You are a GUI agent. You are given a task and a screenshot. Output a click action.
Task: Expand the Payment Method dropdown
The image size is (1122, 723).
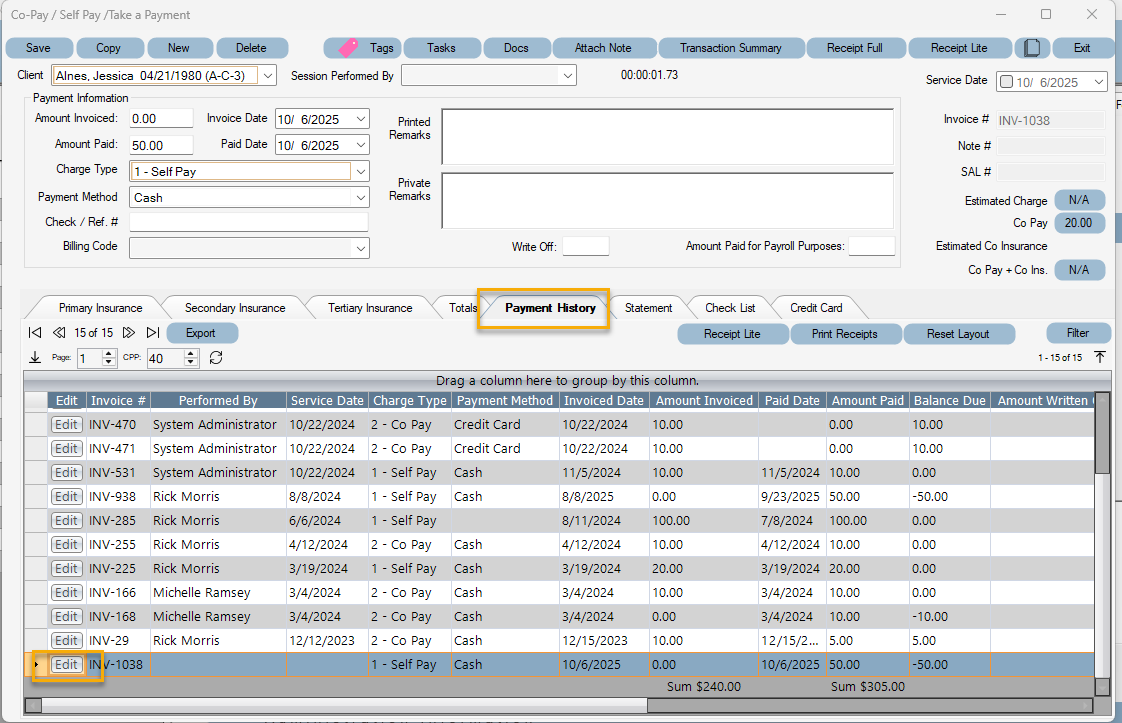(360, 196)
